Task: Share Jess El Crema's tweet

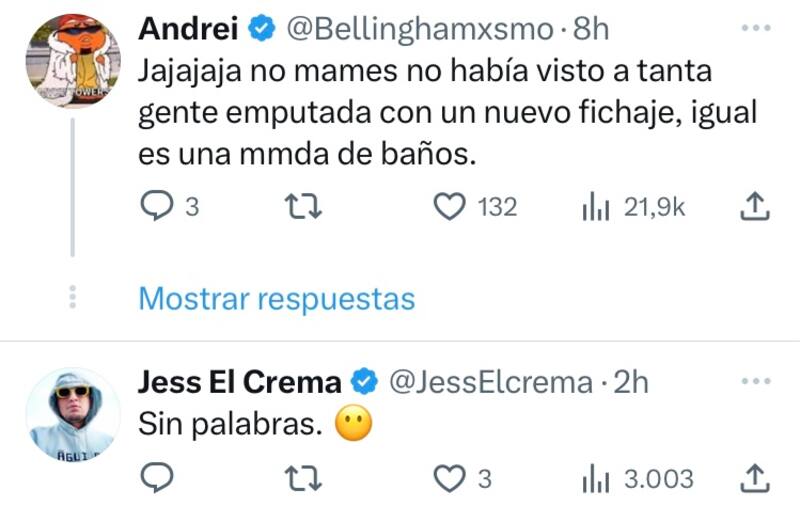Action: 755,479
